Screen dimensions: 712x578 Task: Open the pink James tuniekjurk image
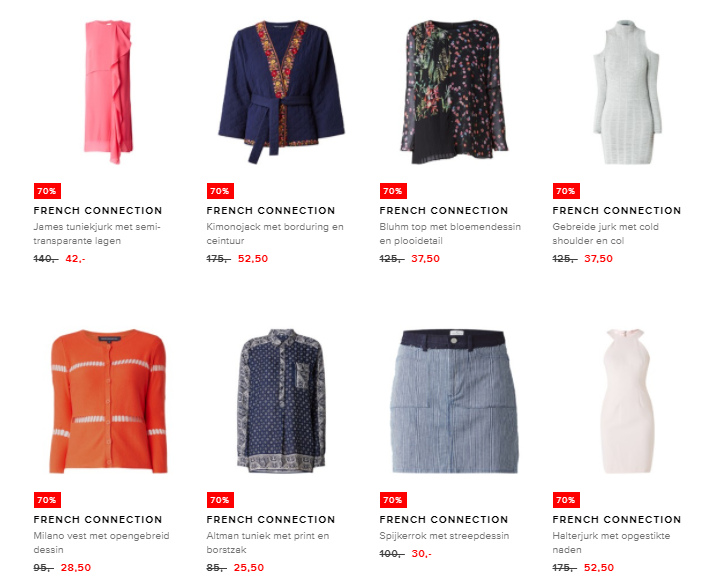pos(108,92)
